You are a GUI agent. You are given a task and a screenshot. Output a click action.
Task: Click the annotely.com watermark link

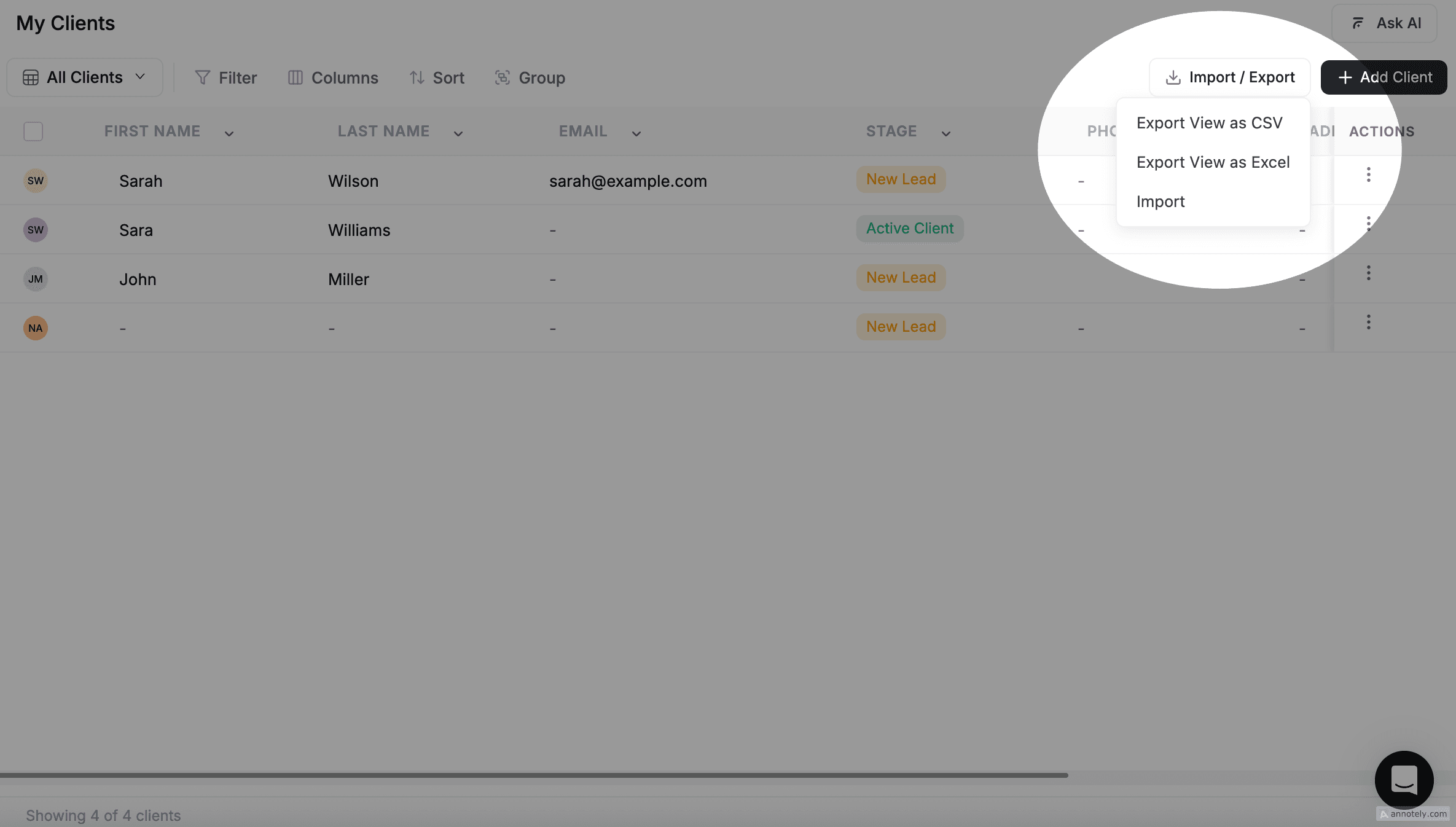pos(1413,813)
